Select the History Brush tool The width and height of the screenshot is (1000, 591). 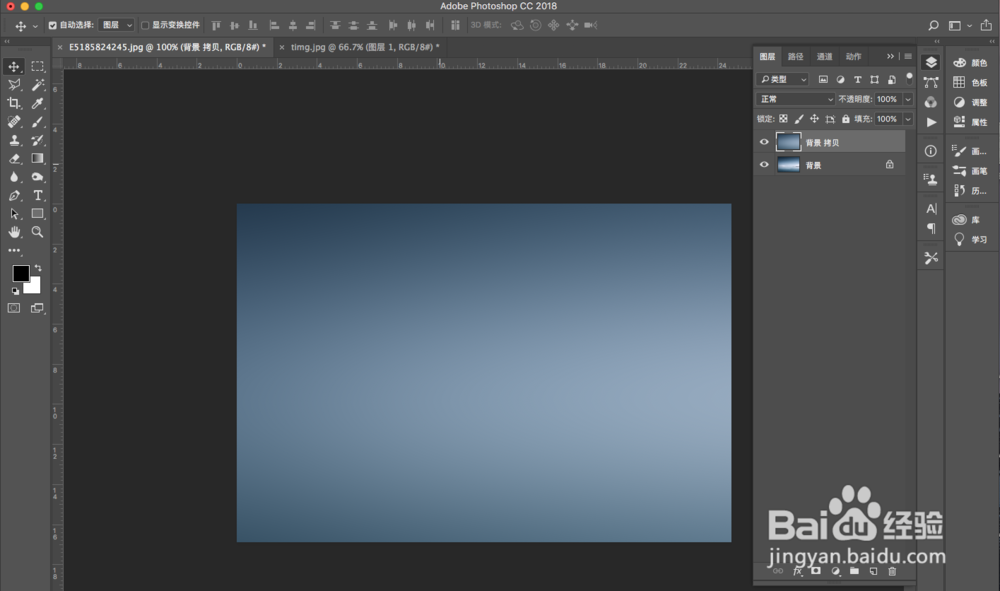coord(38,140)
